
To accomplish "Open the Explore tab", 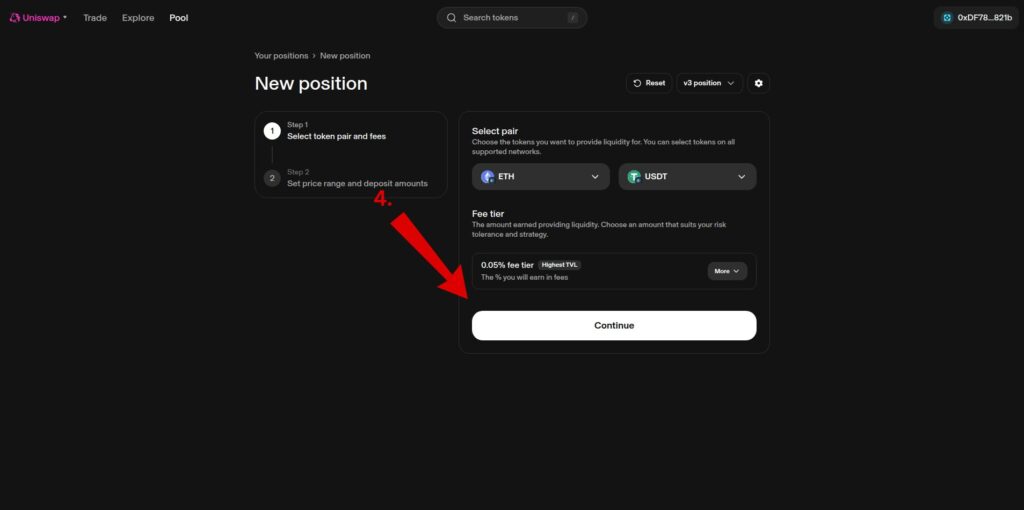I will tap(138, 18).
